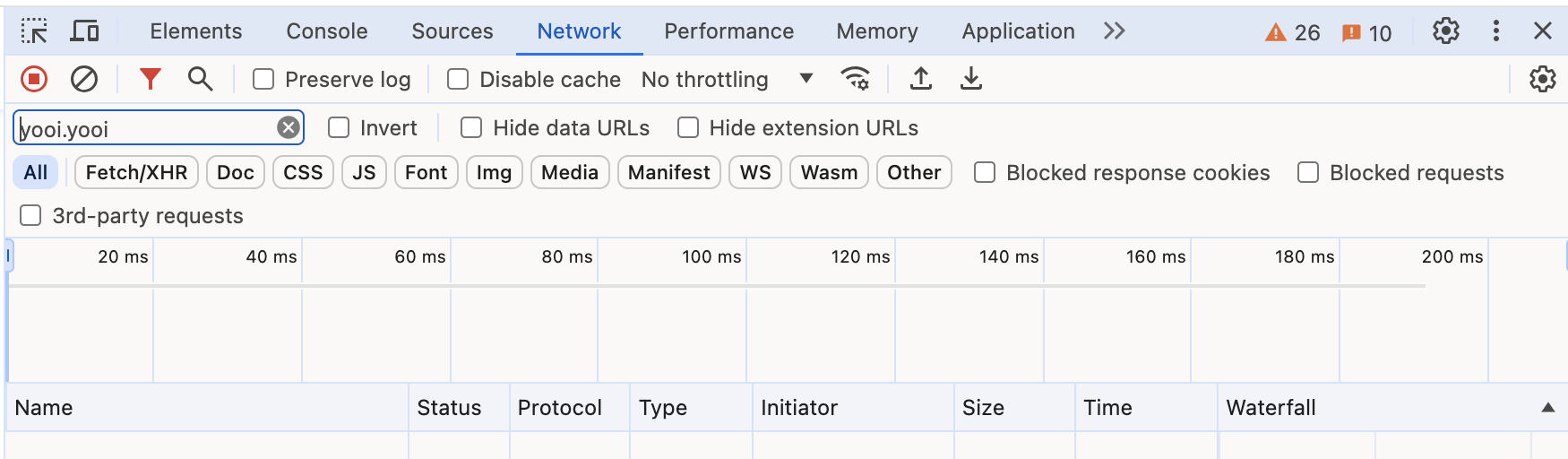
Task: Export HAR file with download icon
Action: pyautogui.click(x=970, y=80)
